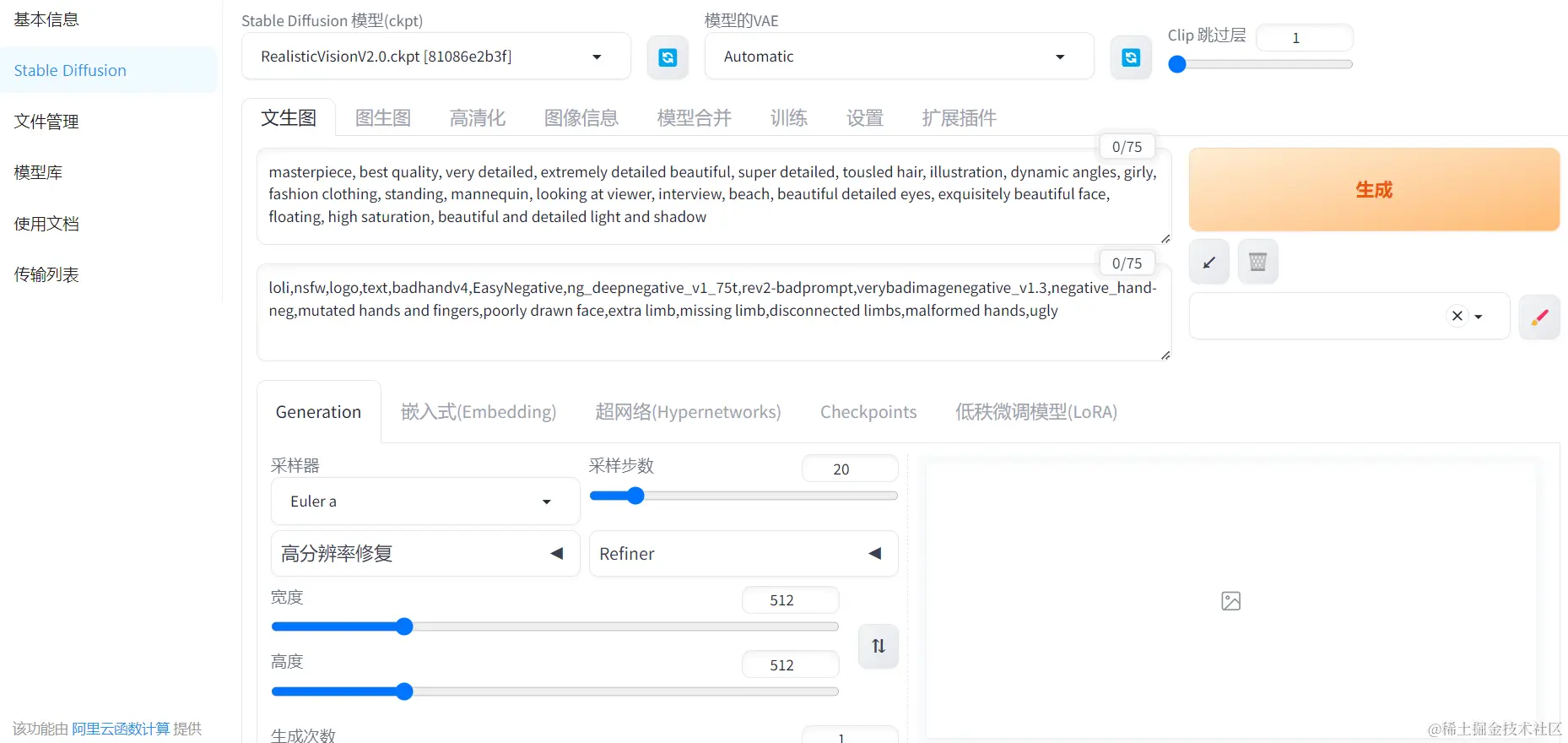Click the 高度 value field showing 512
1568x743 pixels.
click(x=791, y=664)
